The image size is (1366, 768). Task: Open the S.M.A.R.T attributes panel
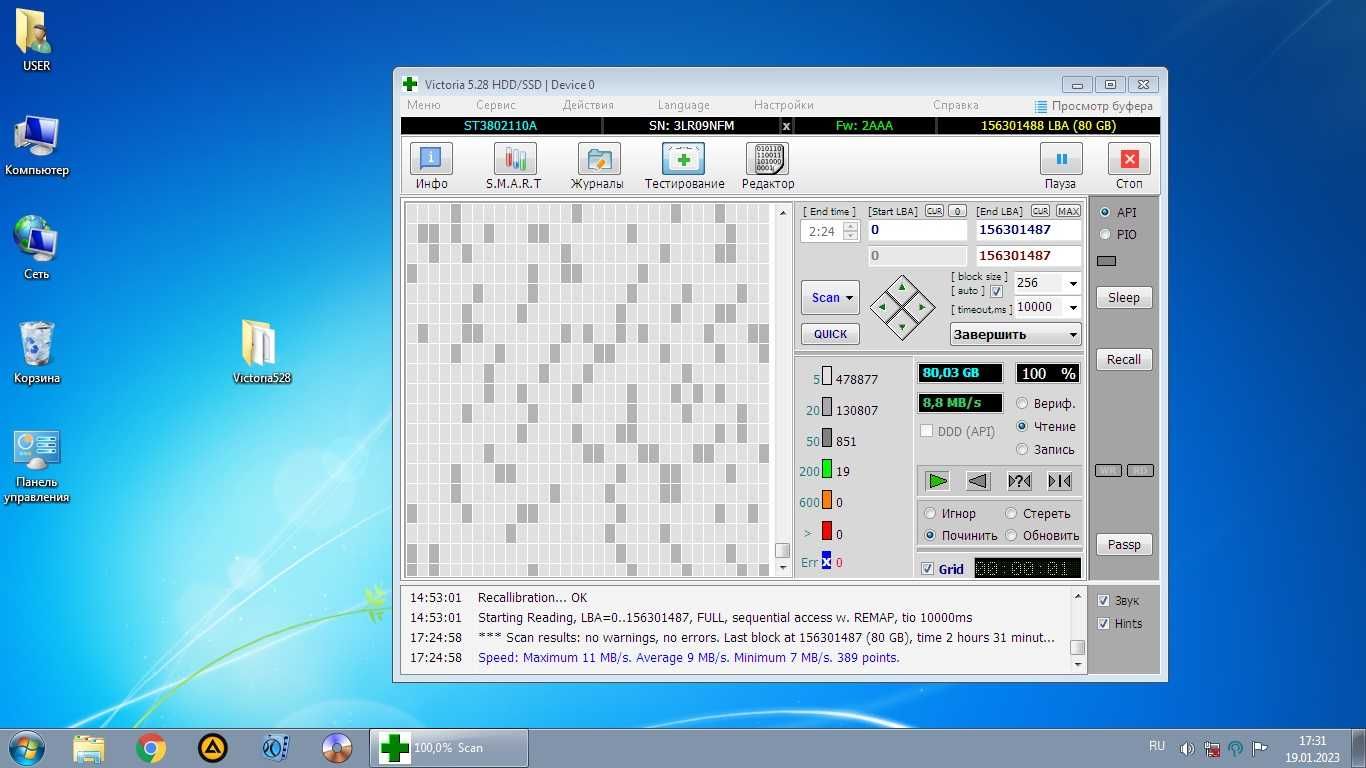[x=514, y=166]
